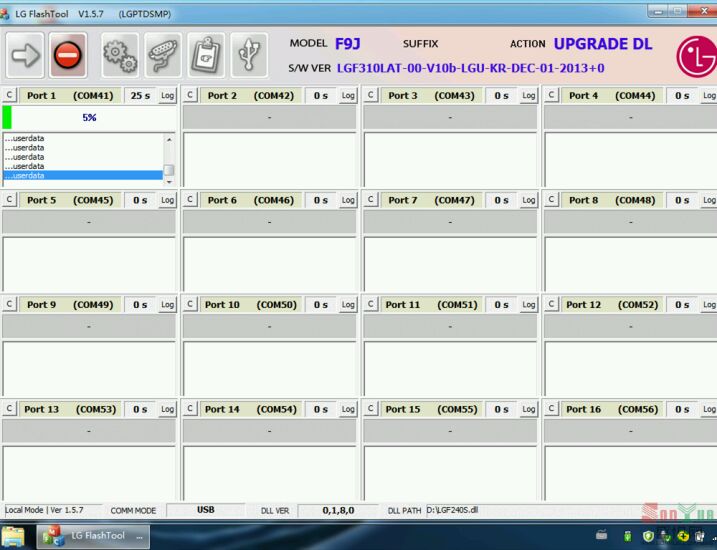Click the Port 6 (COM46) label
The width and height of the screenshot is (717, 550).
(251, 200)
